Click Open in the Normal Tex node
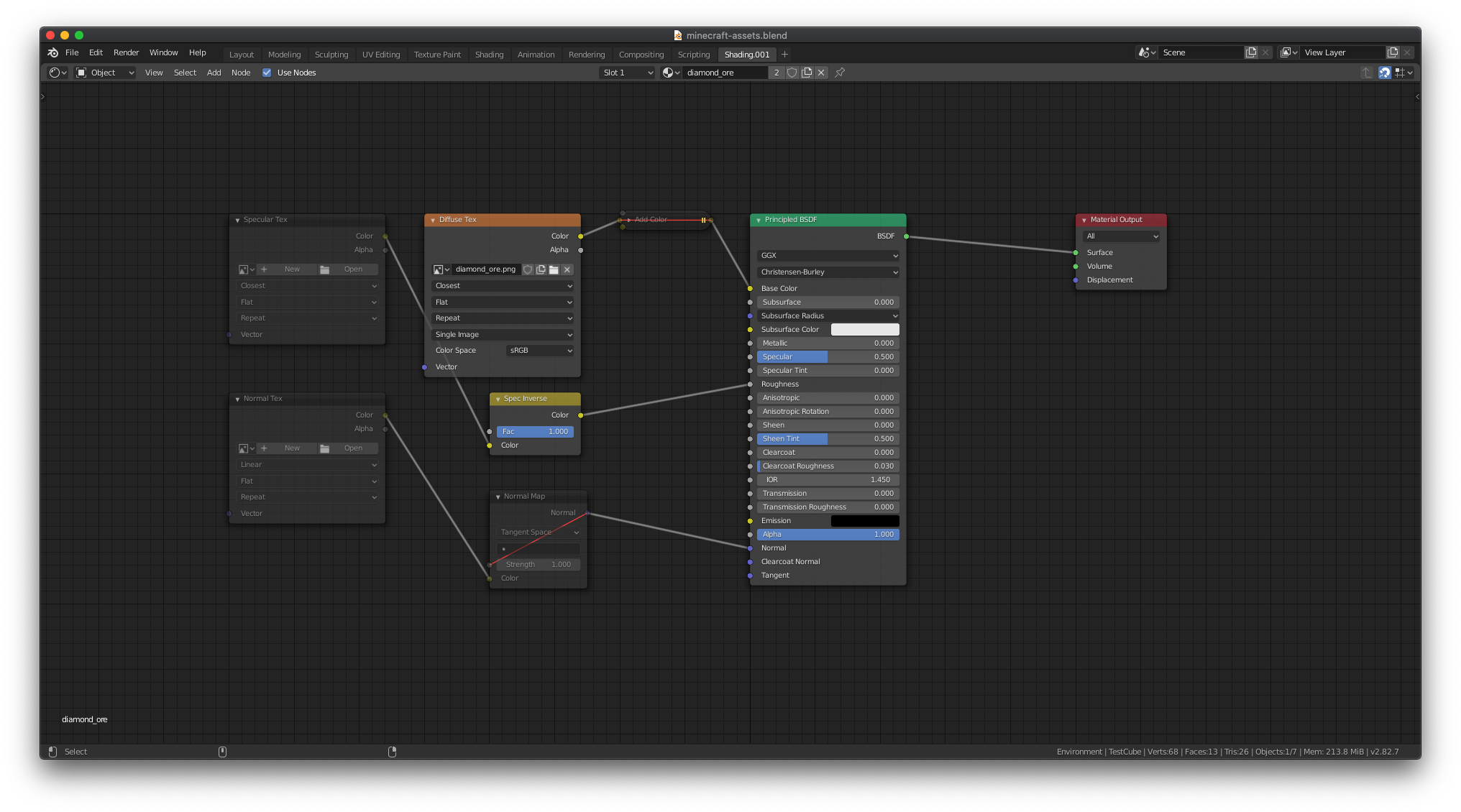 [x=352, y=448]
